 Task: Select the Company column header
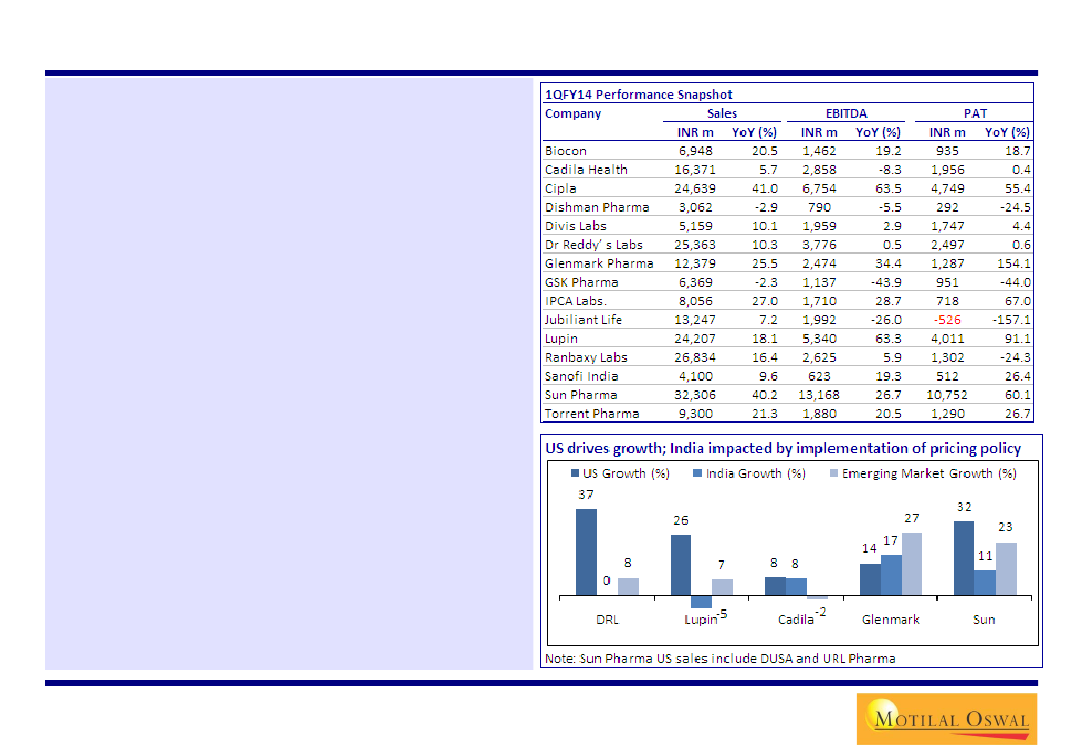click(x=573, y=113)
